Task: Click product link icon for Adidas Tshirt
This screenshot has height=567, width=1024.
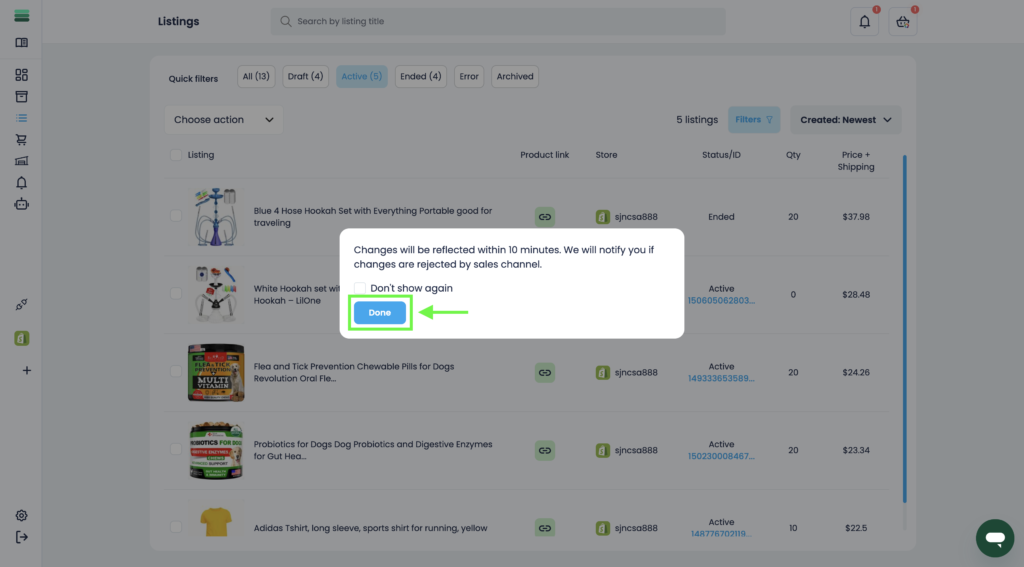Action: 545,528
